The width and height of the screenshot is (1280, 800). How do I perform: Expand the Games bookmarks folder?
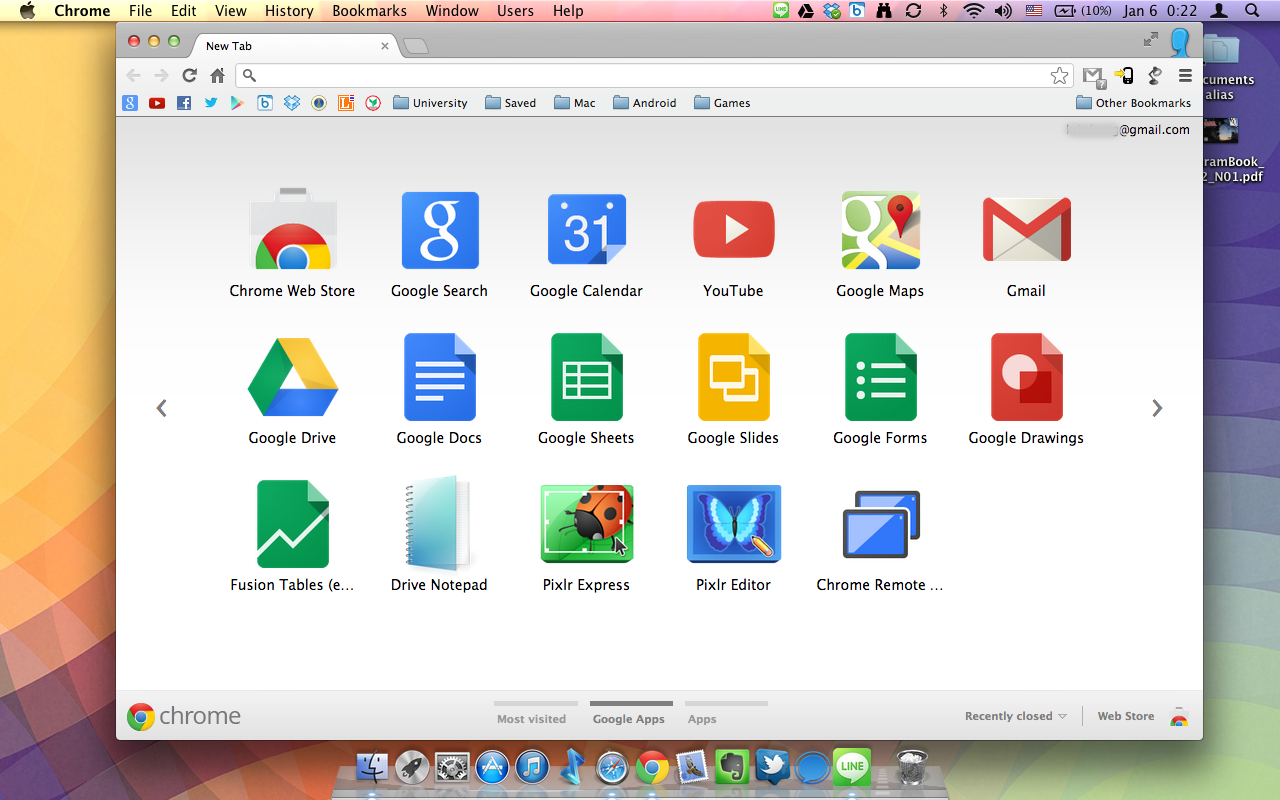click(722, 103)
